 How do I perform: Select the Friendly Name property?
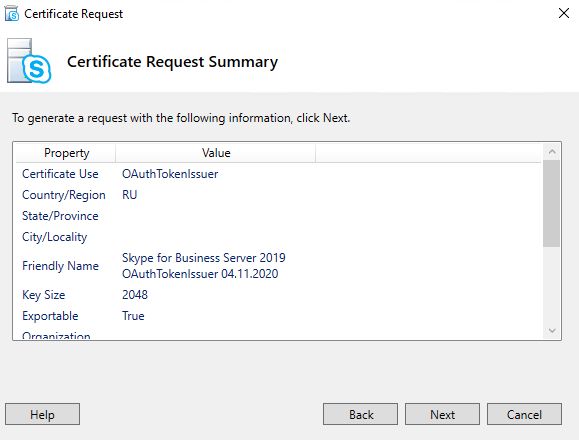pos(60,265)
